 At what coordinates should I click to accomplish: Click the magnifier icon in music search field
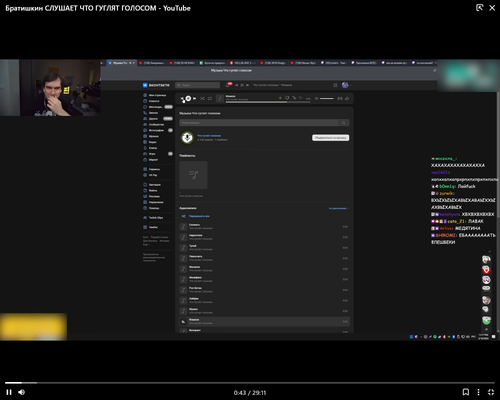pos(344,123)
